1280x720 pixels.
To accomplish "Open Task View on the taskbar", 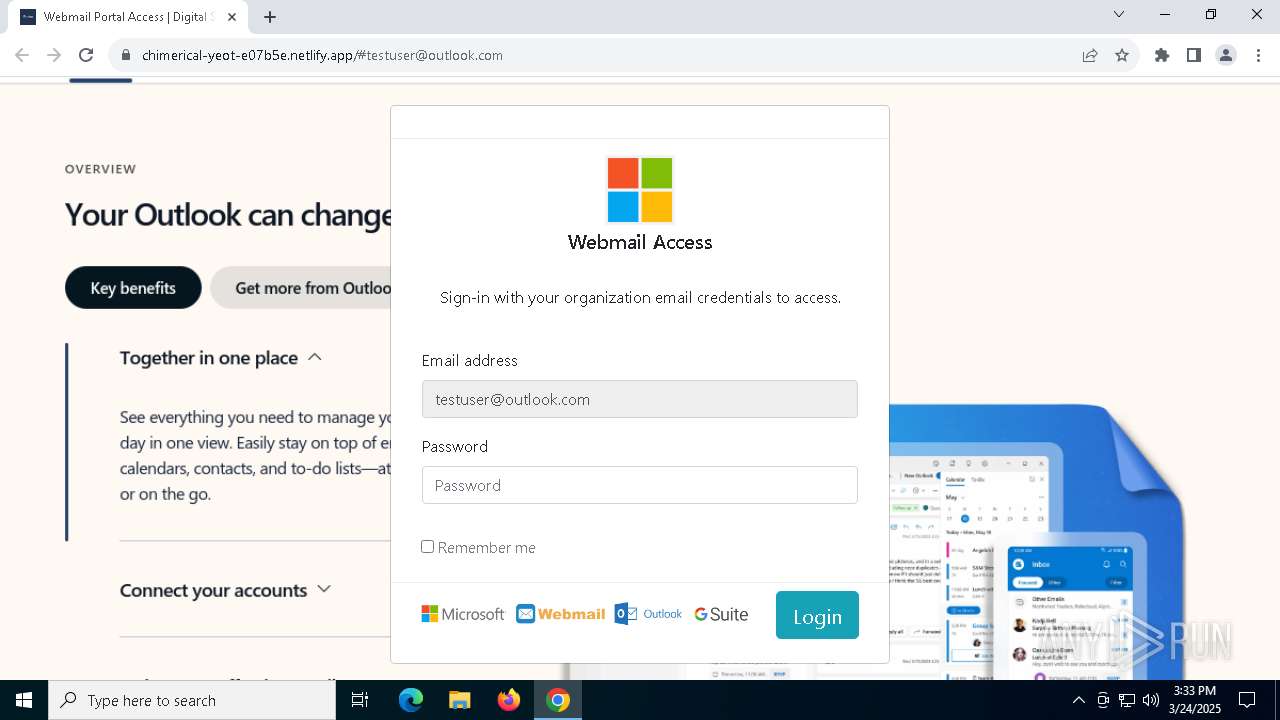I will [x=360, y=700].
